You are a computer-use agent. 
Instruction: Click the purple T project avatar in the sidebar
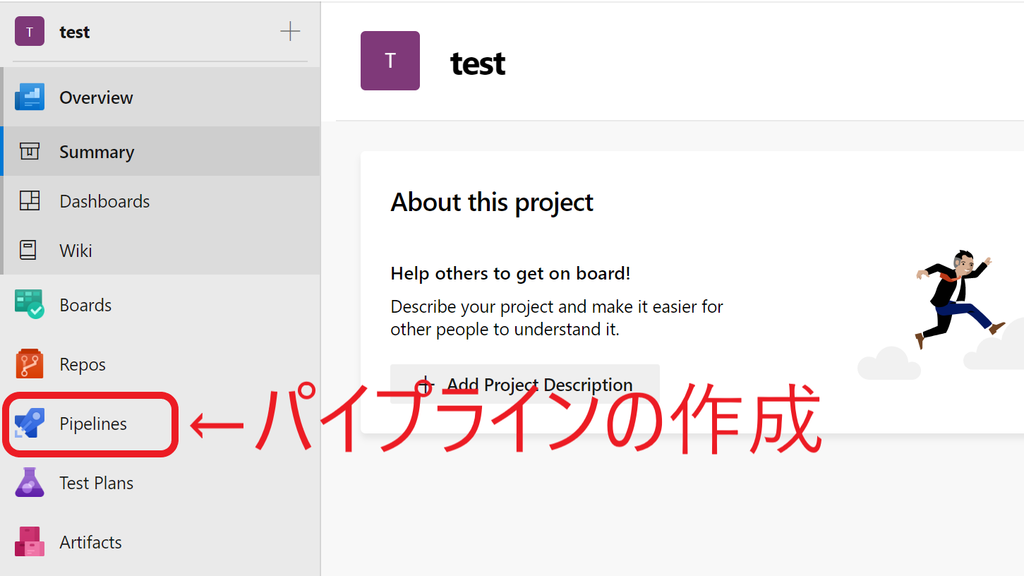tap(29, 31)
